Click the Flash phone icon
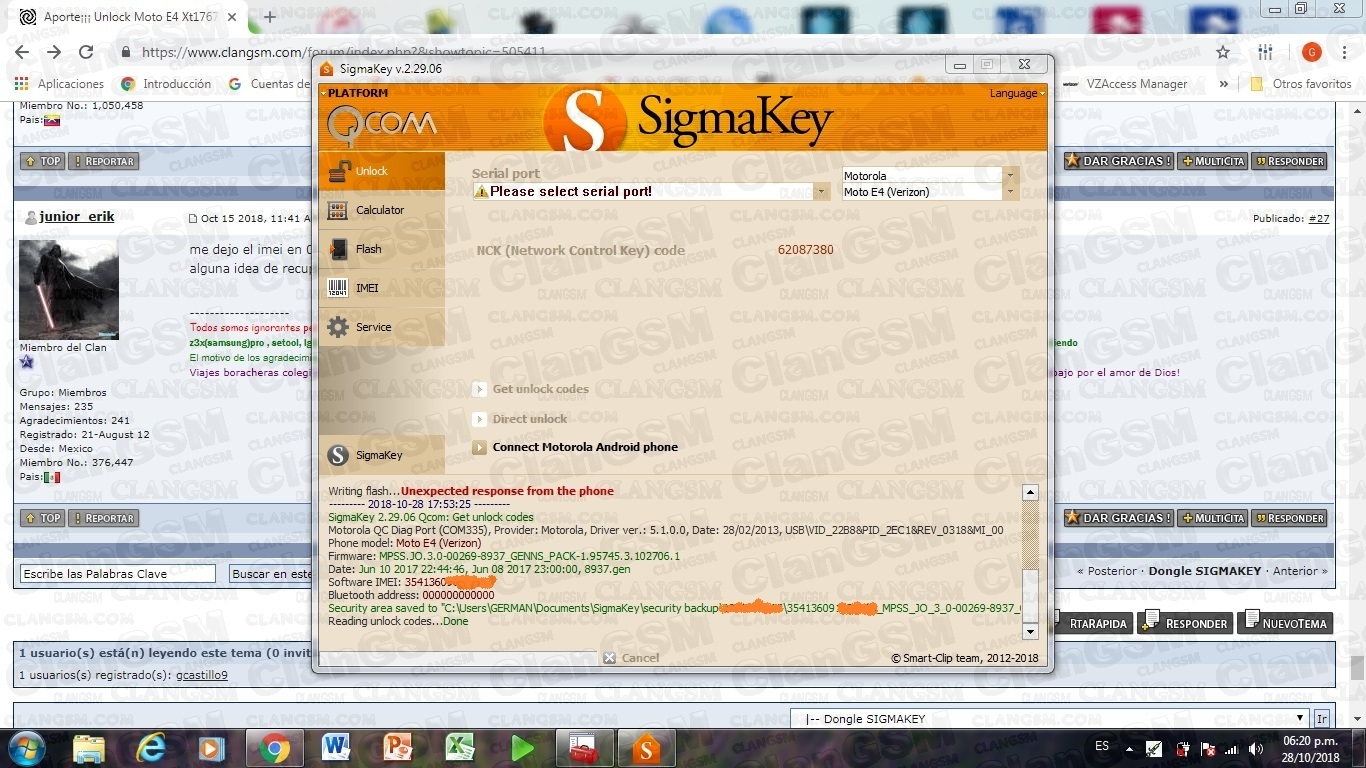 click(x=338, y=249)
